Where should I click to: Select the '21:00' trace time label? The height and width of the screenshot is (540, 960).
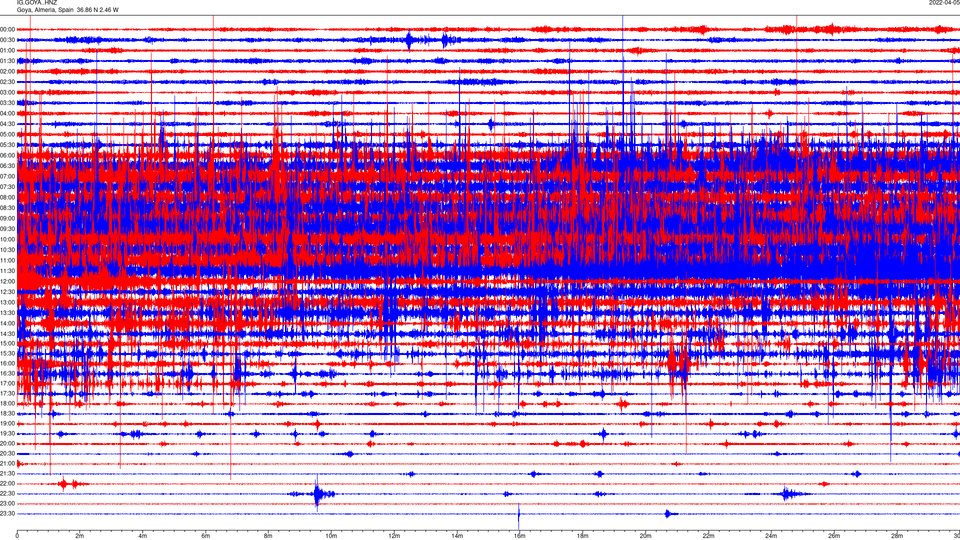click(x=7, y=463)
